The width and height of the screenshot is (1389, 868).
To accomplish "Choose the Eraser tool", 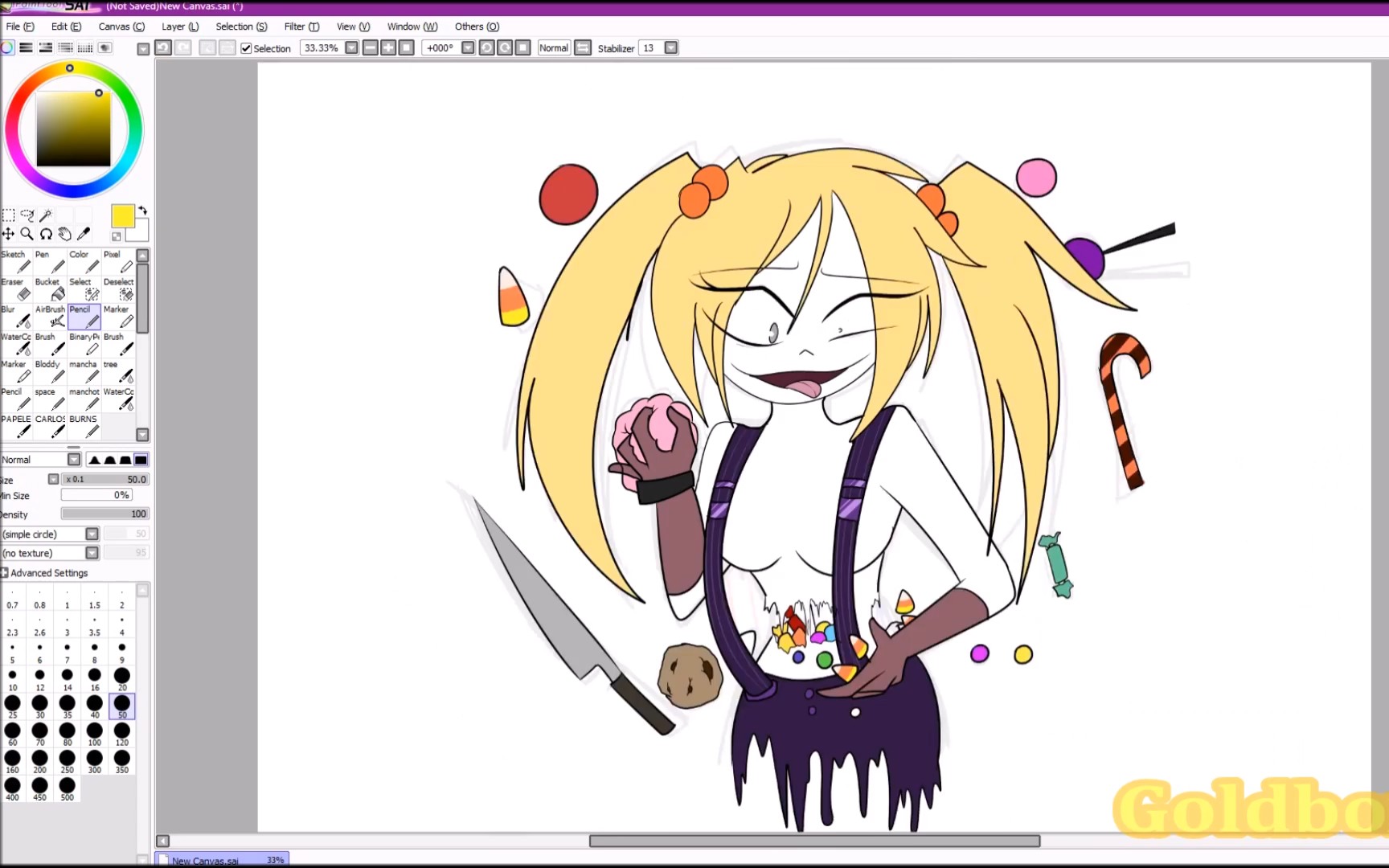I will tap(17, 289).
